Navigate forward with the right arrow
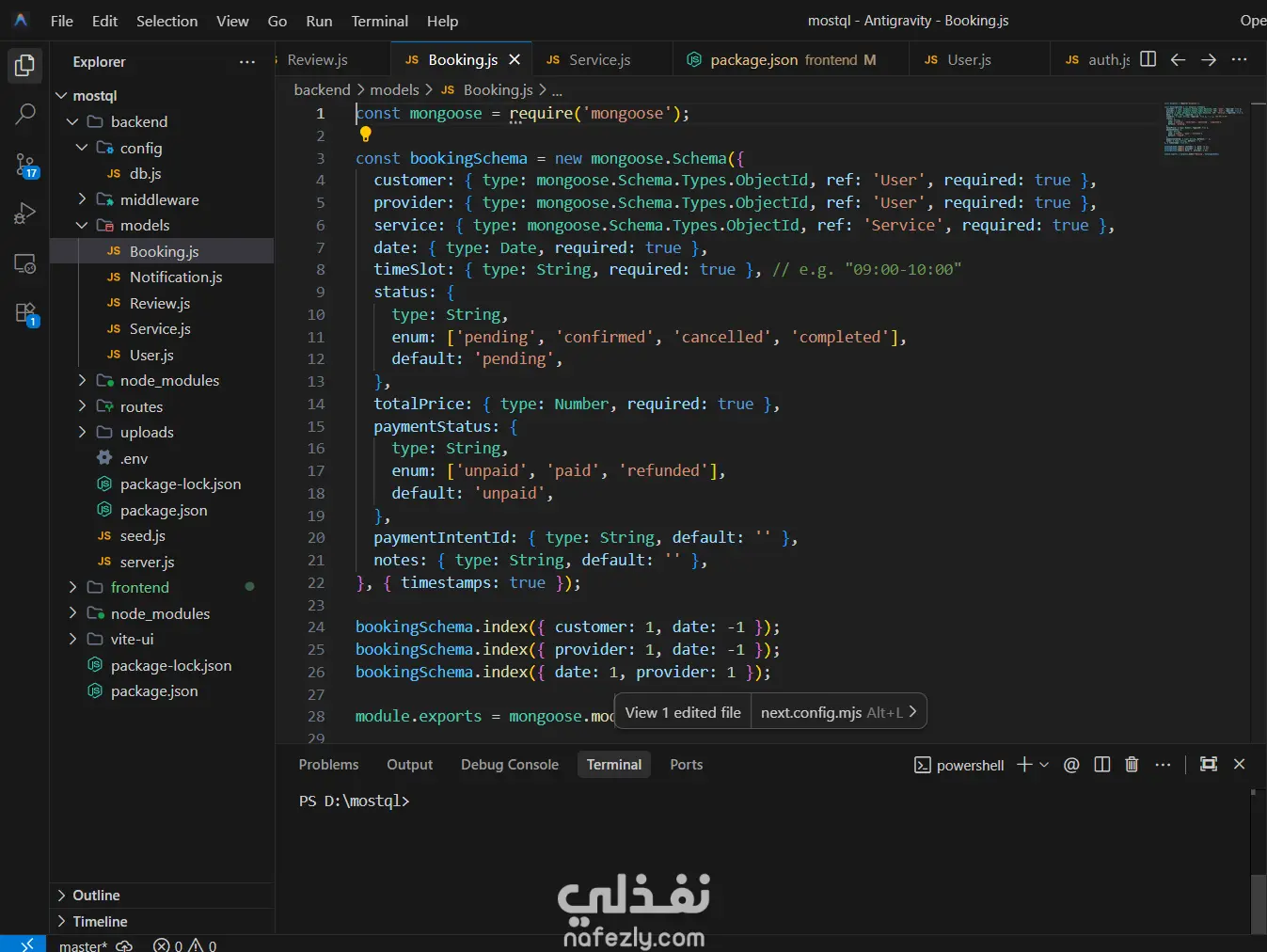Viewport: 1267px width, 952px height. click(x=1209, y=59)
